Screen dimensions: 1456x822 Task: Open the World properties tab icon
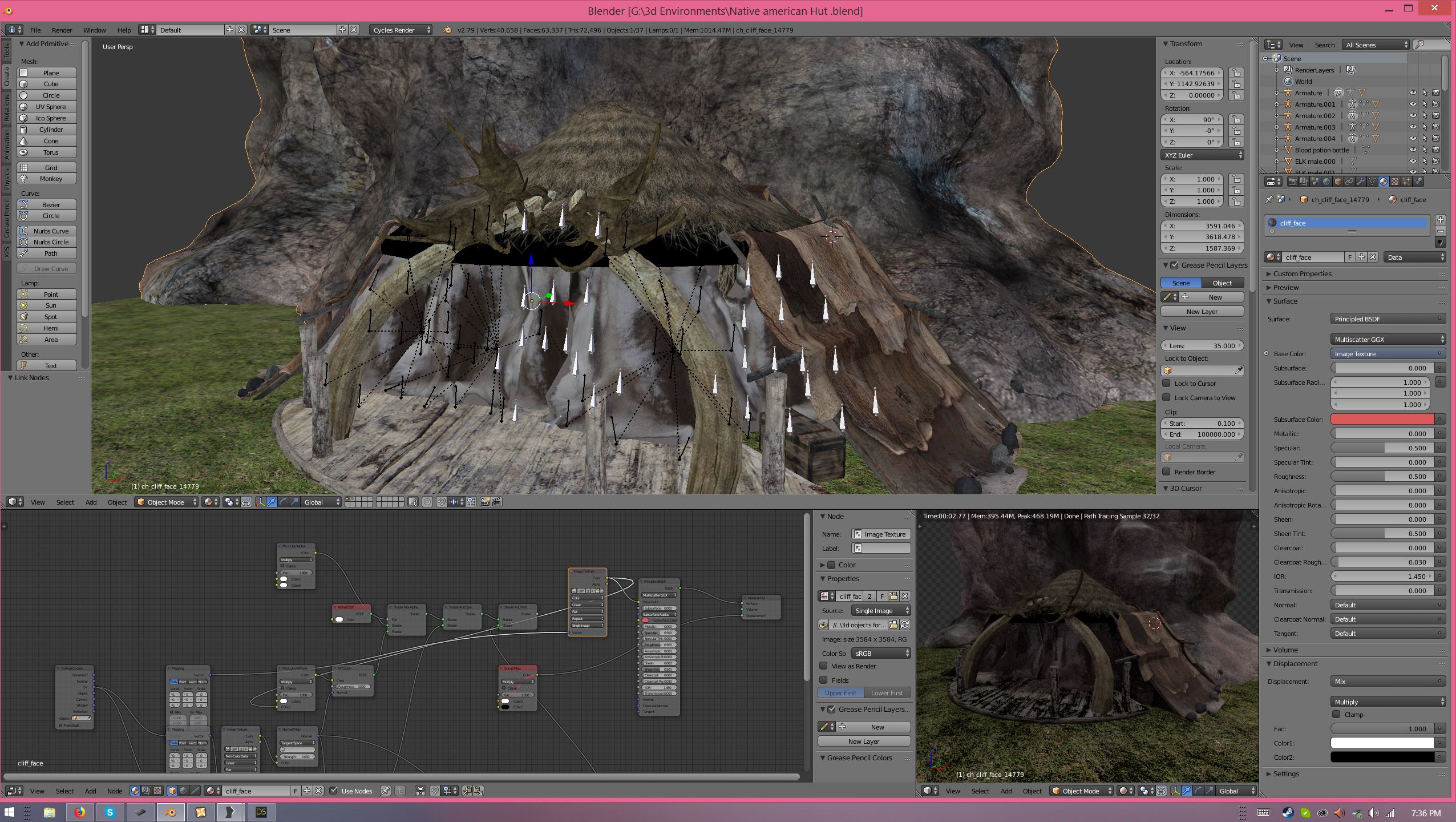(1326, 182)
